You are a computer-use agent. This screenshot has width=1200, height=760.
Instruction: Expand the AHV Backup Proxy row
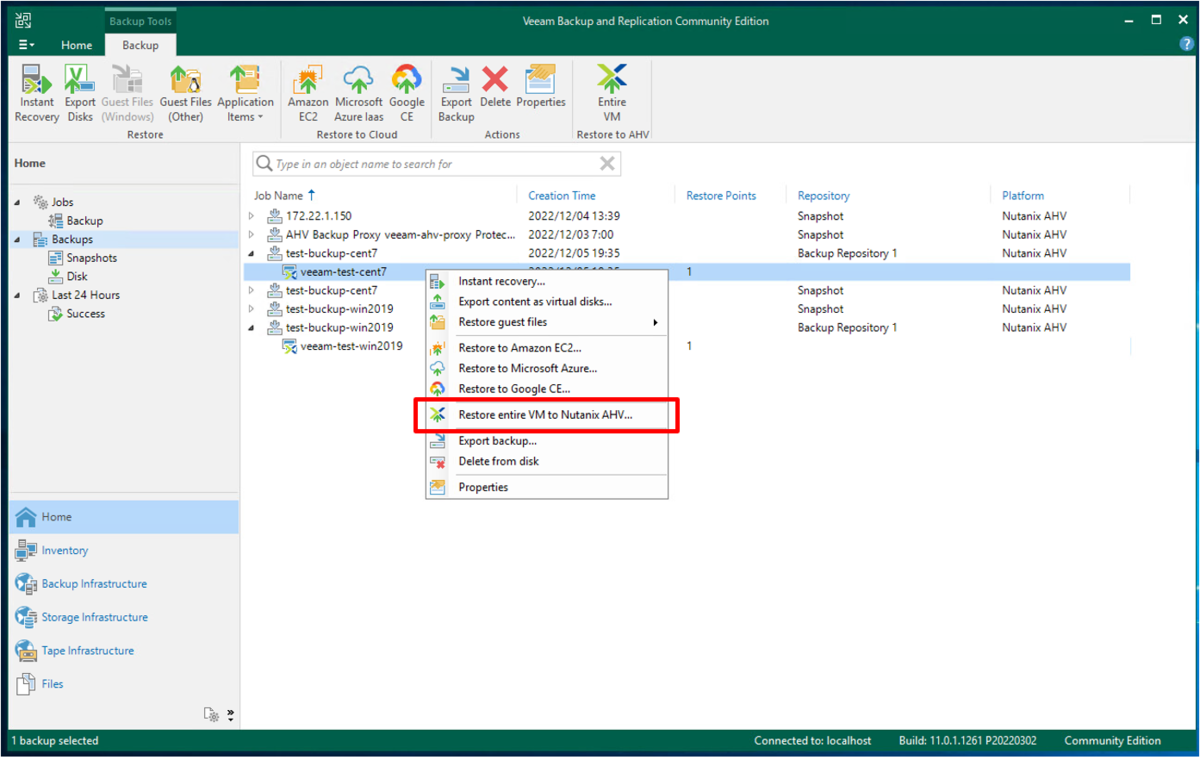pyautogui.click(x=252, y=235)
